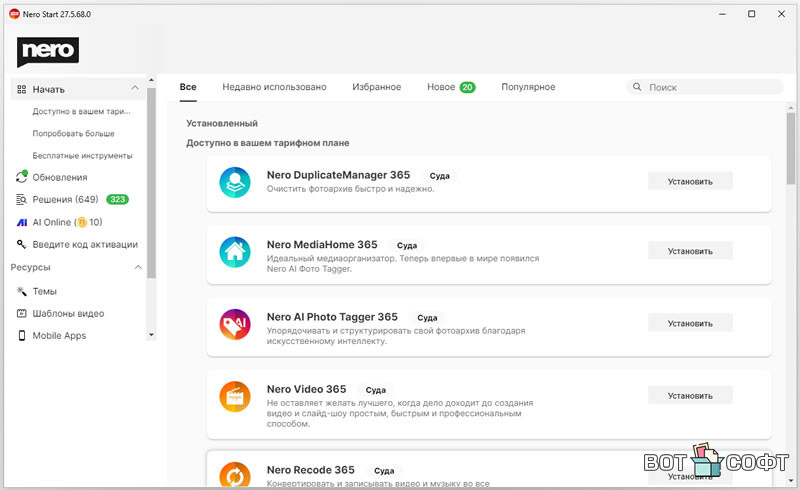Screen dimensions: 800x490
Task: Click the sidebar scrollbar thumb
Action: pos(151,183)
